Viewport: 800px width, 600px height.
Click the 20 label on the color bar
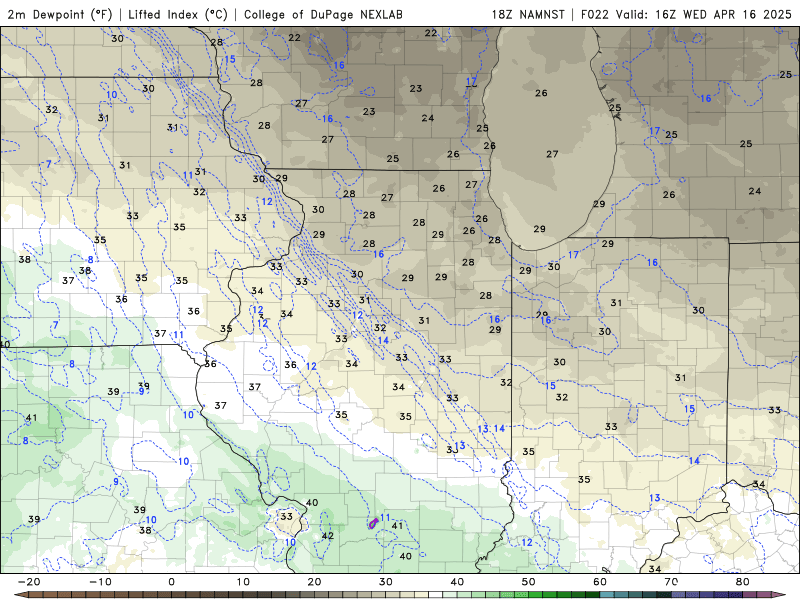[x=314, y=582]
